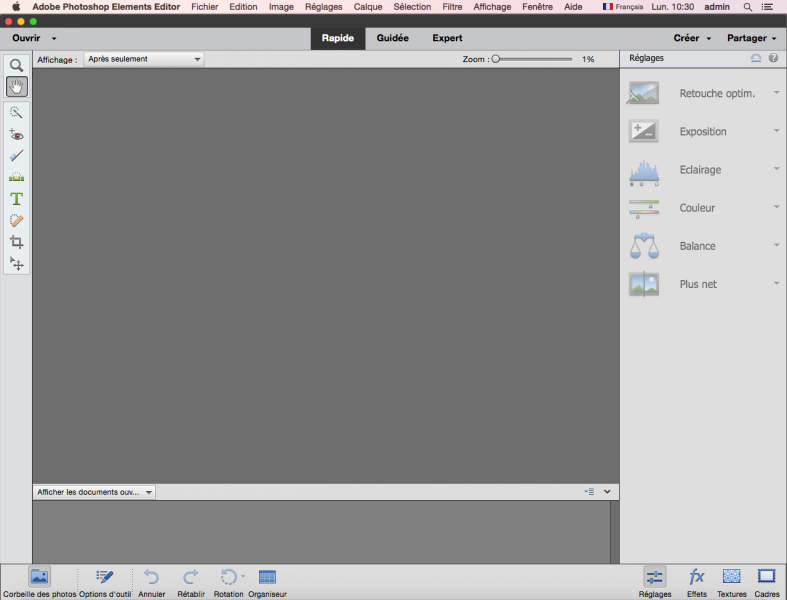Viewport: 787px width, 600px height.
Task: Open the Créer dropdown
Action: (x=692, y=38)
